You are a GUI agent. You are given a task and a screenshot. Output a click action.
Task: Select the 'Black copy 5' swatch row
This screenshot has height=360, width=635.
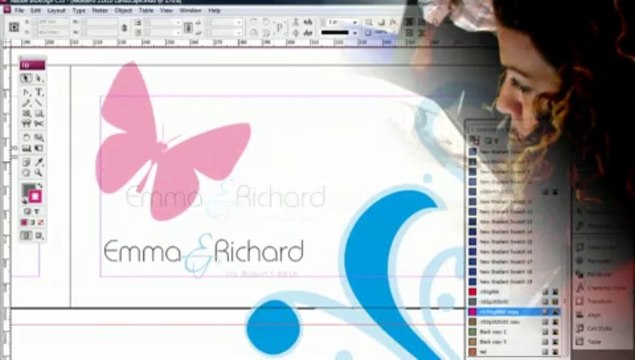514,342
